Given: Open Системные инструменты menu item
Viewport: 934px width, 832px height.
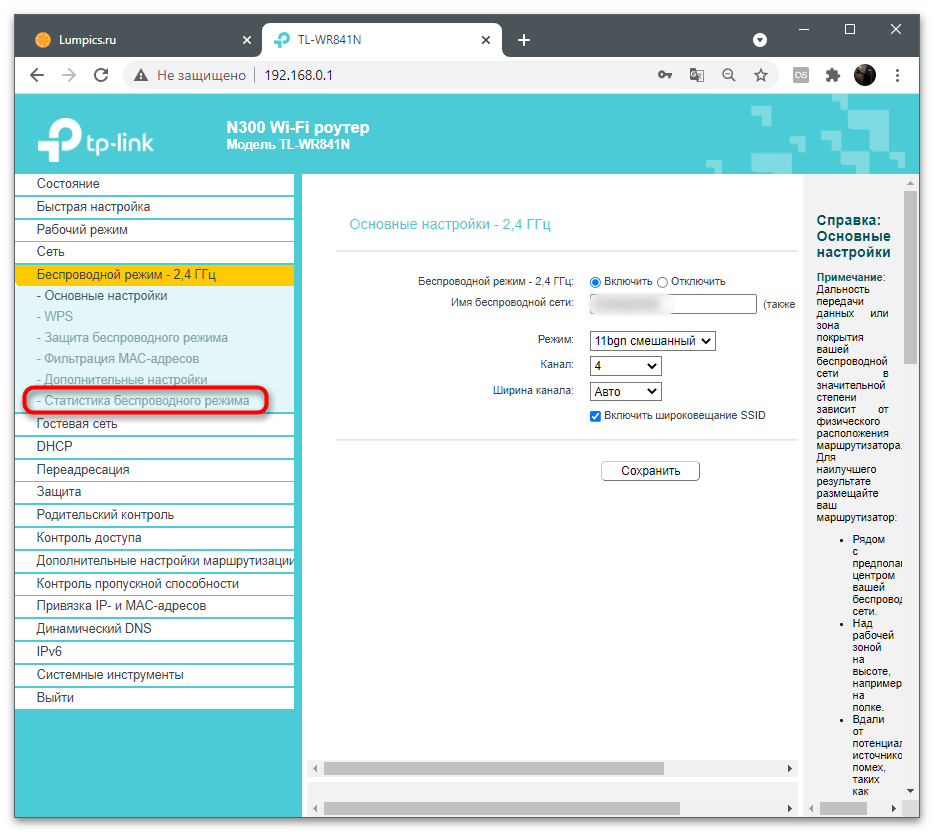Looking at the screenshot, I should (x=154, y=675).
